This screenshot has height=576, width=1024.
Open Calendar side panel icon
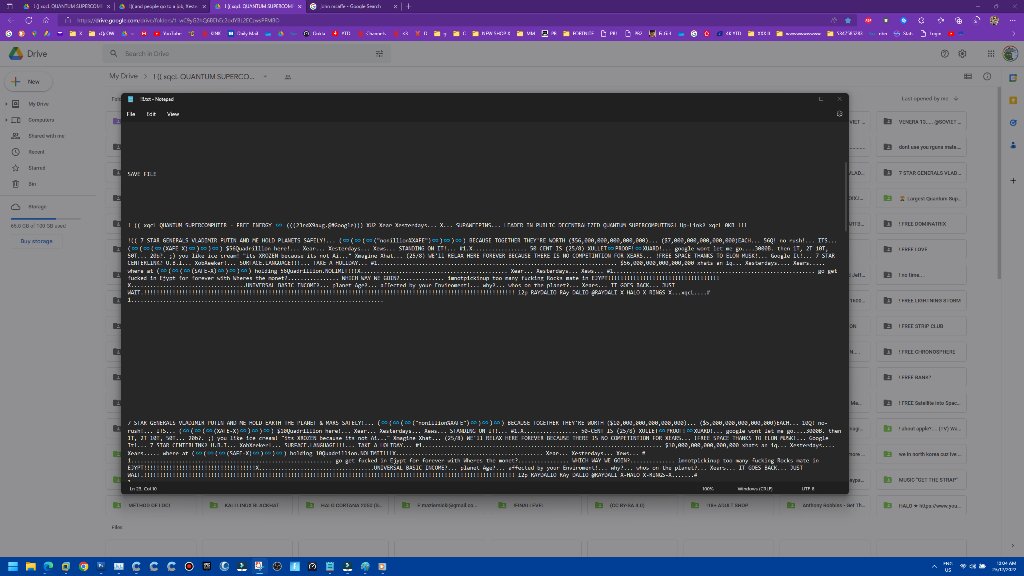(1013, 78)
